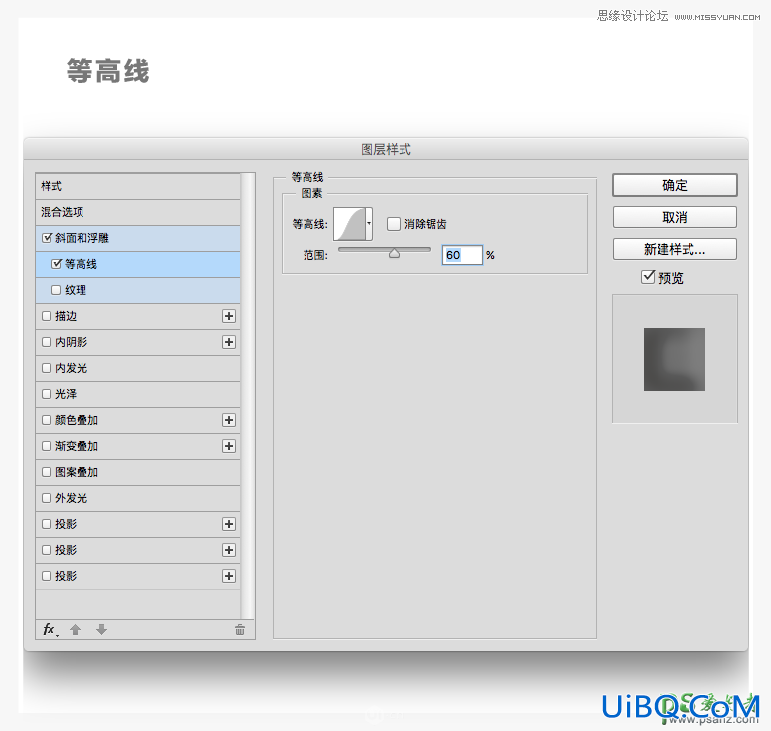Click plus icon beside 内阴影
The width and height of the screenshot is (771, 731).
pyautogui.click(x=229, y=342)
